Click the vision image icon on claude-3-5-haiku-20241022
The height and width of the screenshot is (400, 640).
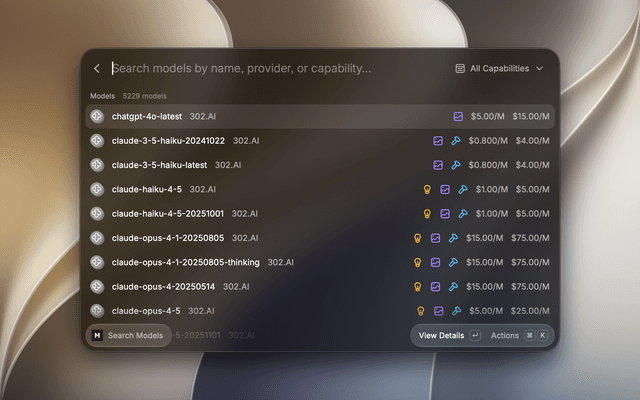click(438, 141)
